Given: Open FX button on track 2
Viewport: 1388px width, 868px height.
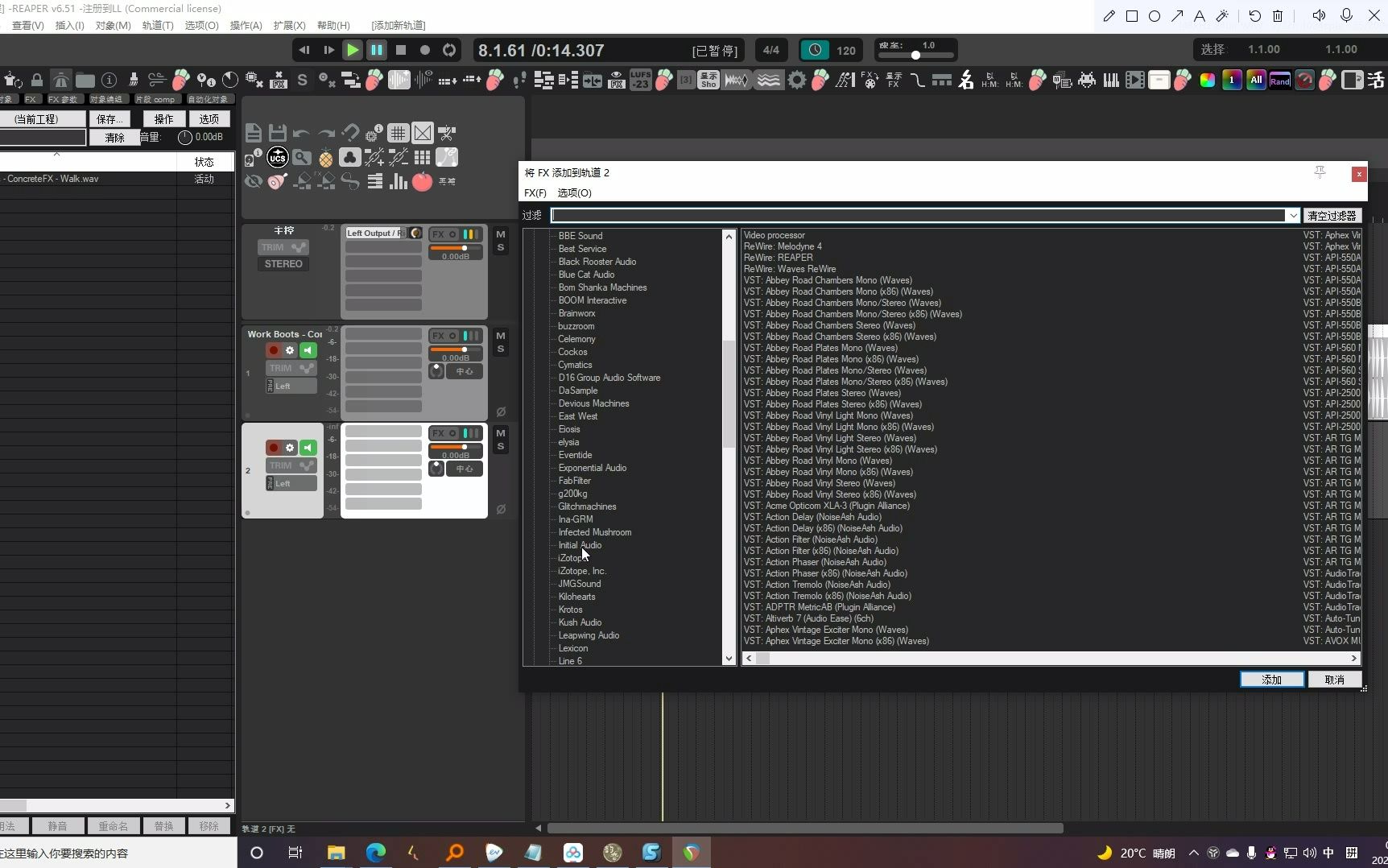Looking at the screenshot, I should pos(438,433).
